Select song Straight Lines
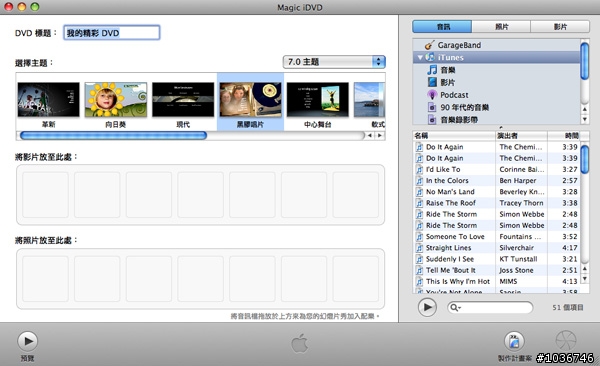 pos(448,248)
